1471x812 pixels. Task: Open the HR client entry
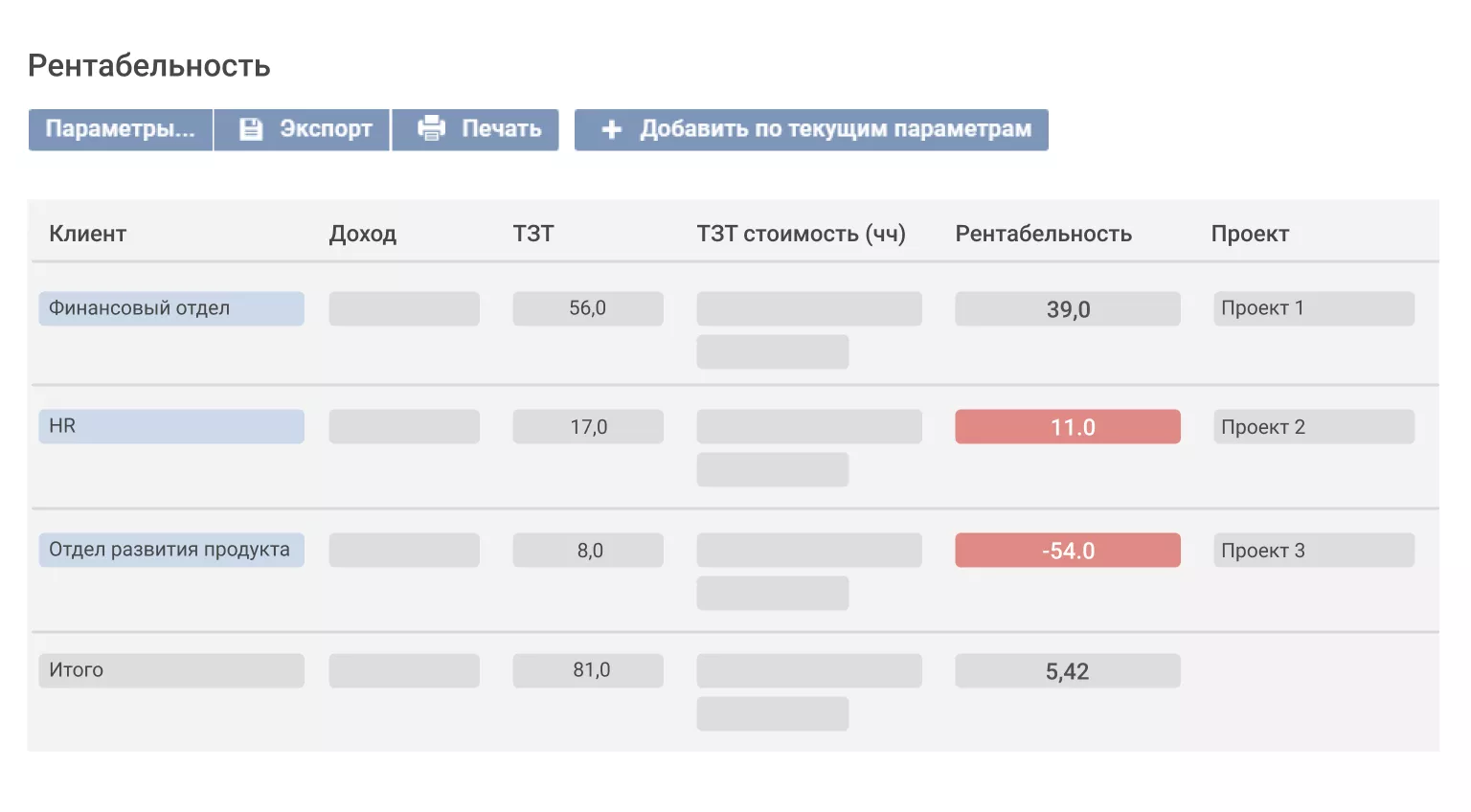coord(63,426)
